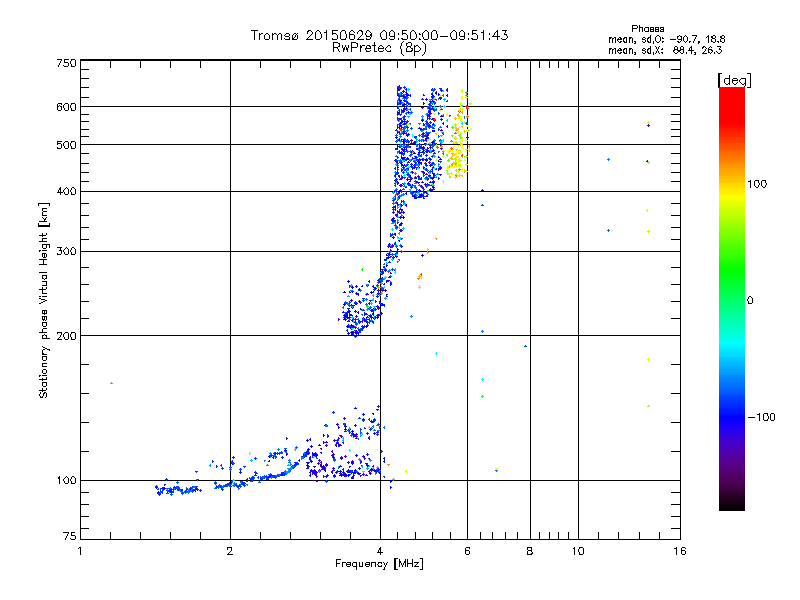The width and height of the screenshot is (800, 600).
Task: Click the y-axis tick label '300'
Action: [x=67, y=251]
